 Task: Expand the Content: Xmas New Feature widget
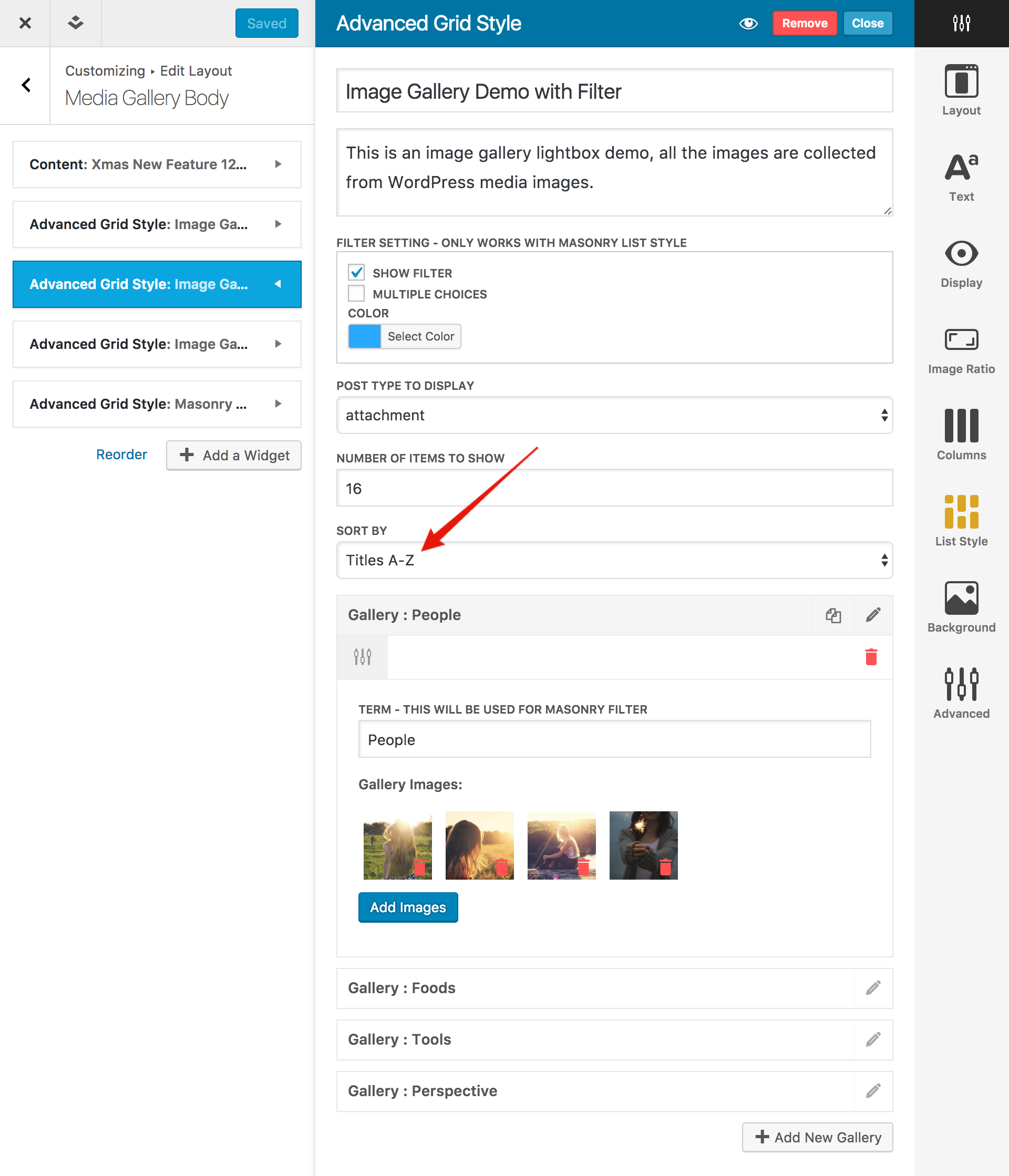tap(157, 164)
